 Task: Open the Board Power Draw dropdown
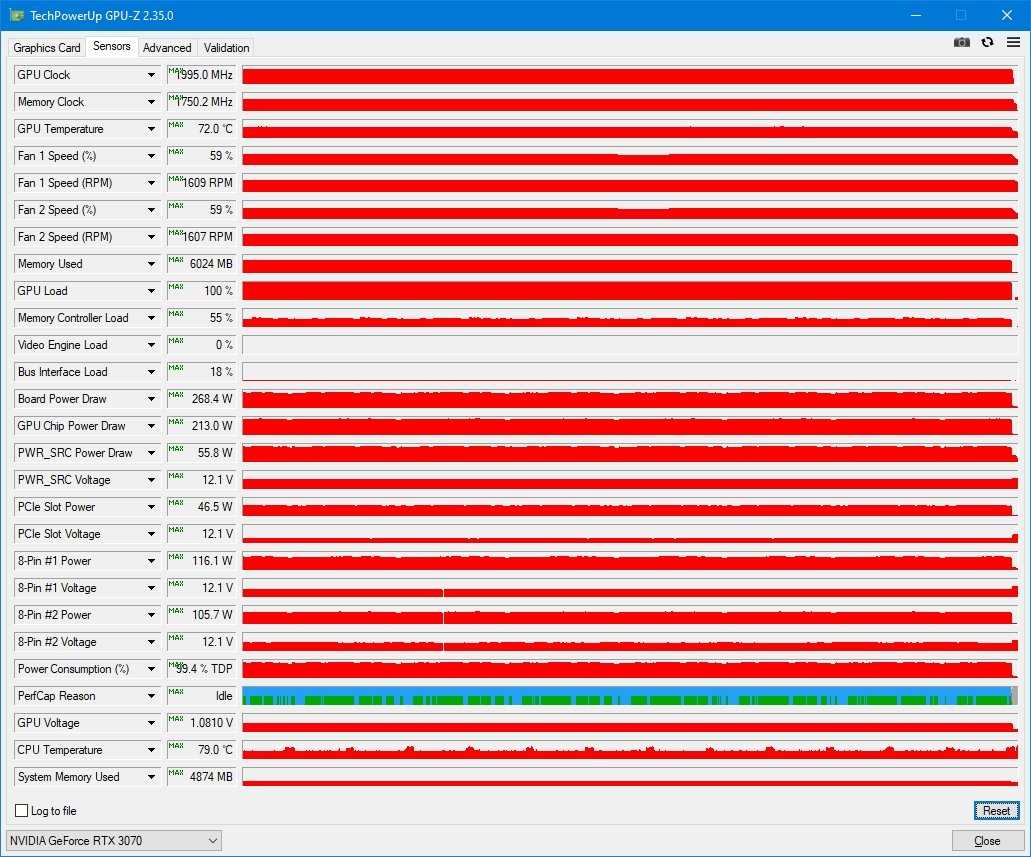tap(151, 399)
